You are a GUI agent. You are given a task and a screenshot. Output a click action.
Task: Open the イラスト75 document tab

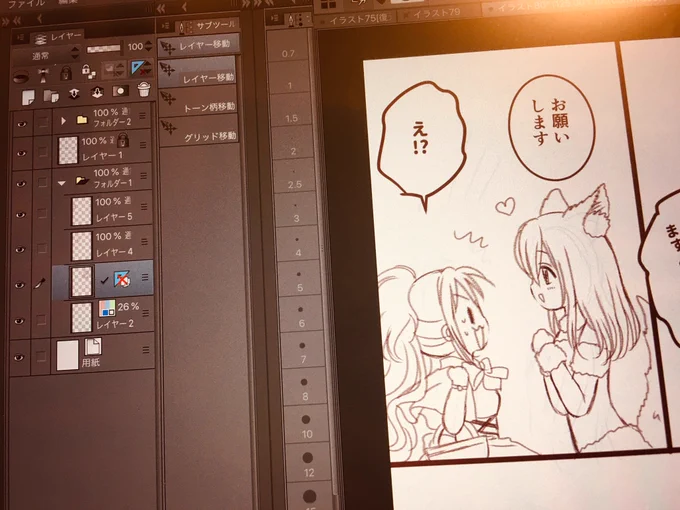click(x=357, y=19)
